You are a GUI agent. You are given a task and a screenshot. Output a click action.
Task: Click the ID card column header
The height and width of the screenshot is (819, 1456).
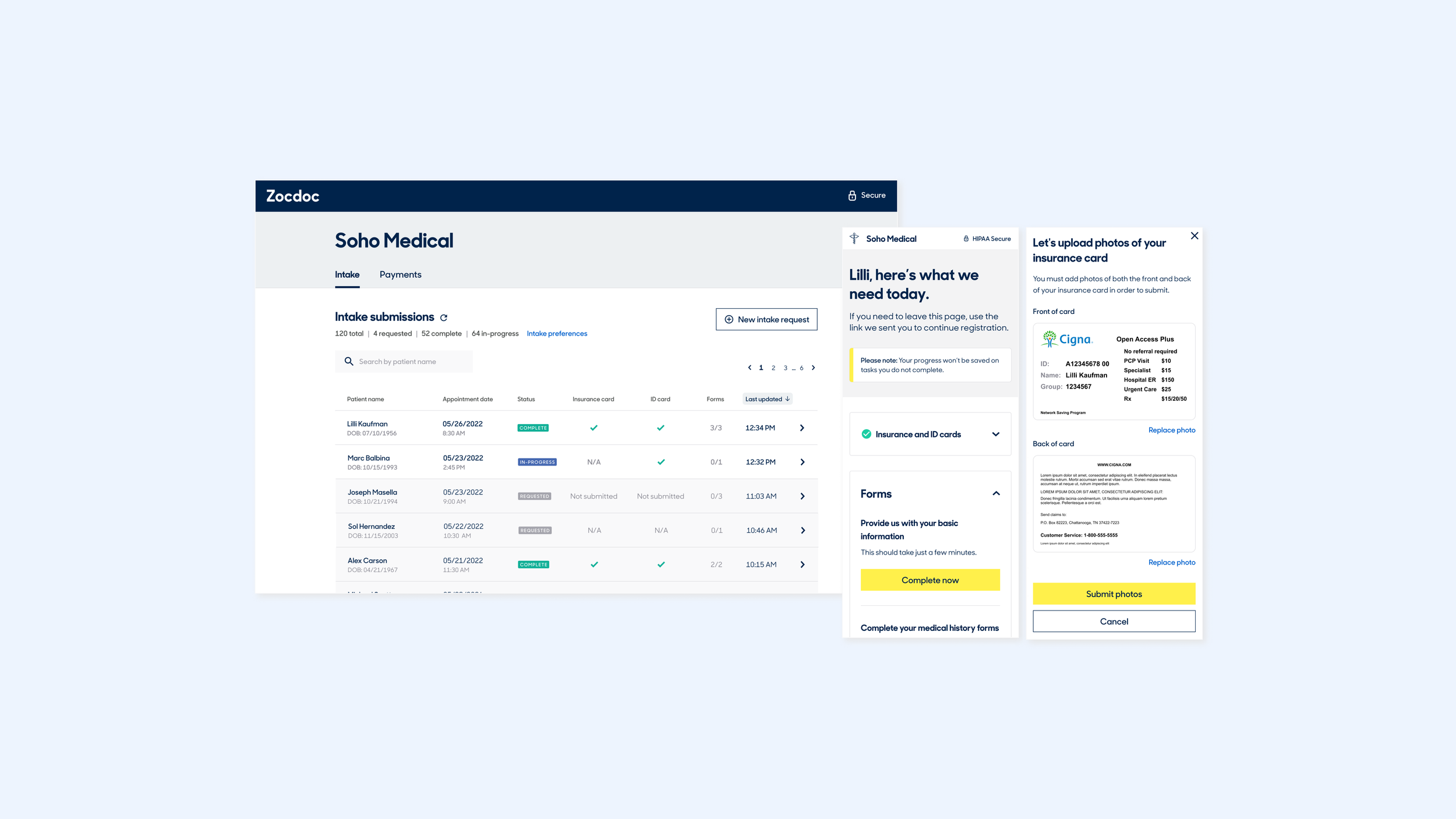(x=660, y=399)
